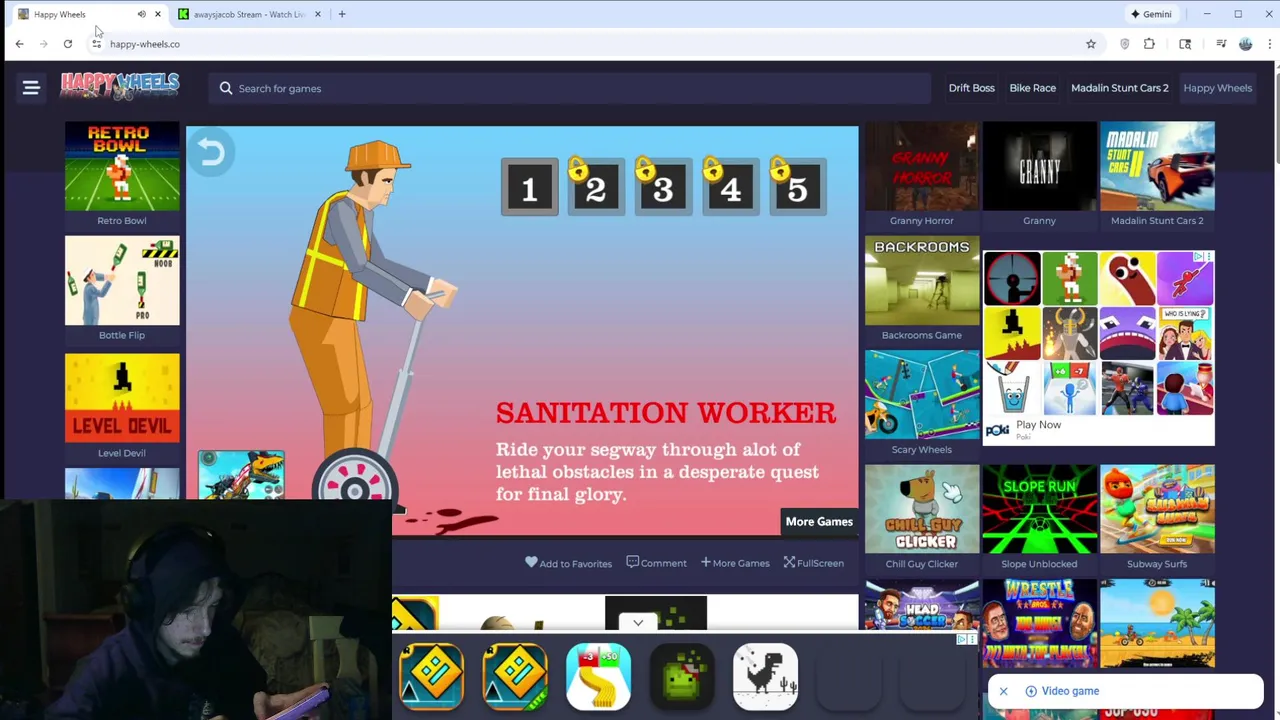The width and height of the screenshot is (1280, 720).
Task: Click the address bar URL happy-wheels.co
Action: click(145, 44)
